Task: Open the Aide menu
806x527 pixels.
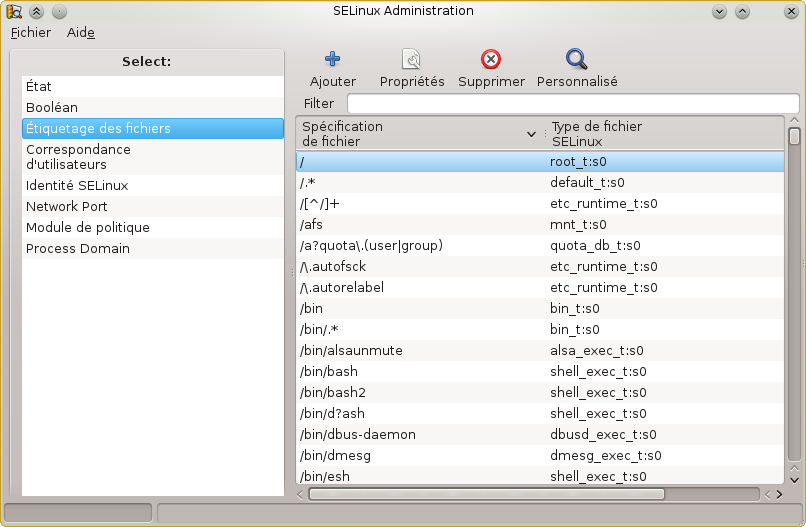Action: coord(81,32)
